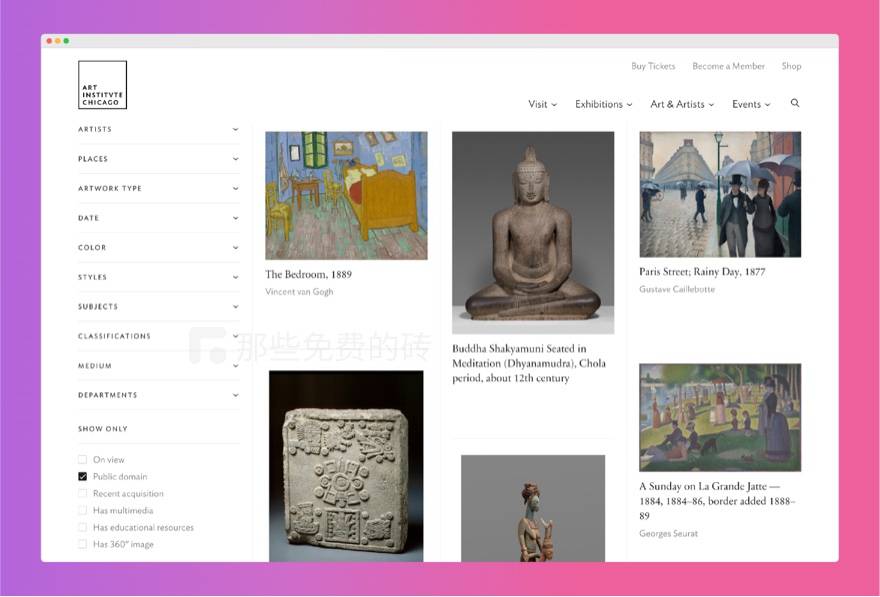Open the search magnifier icon

coord(795,103)
